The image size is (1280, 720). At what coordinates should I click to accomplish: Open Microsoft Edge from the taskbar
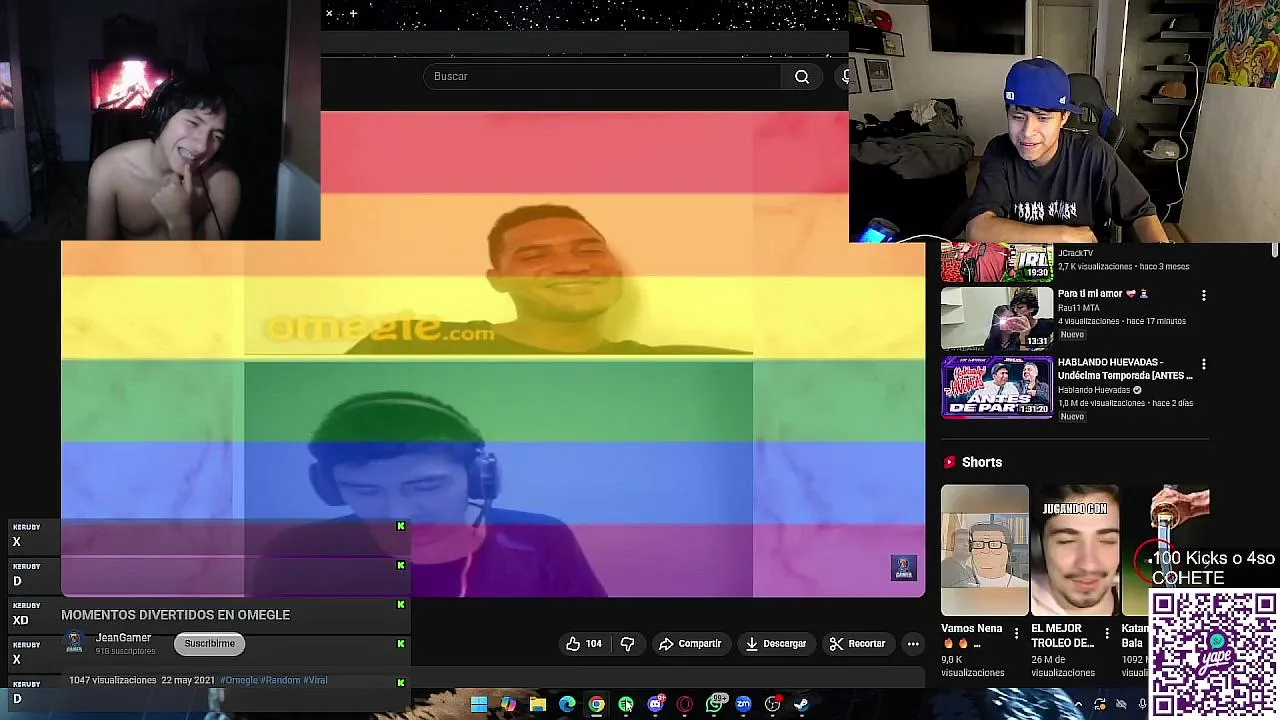[567, 704]
